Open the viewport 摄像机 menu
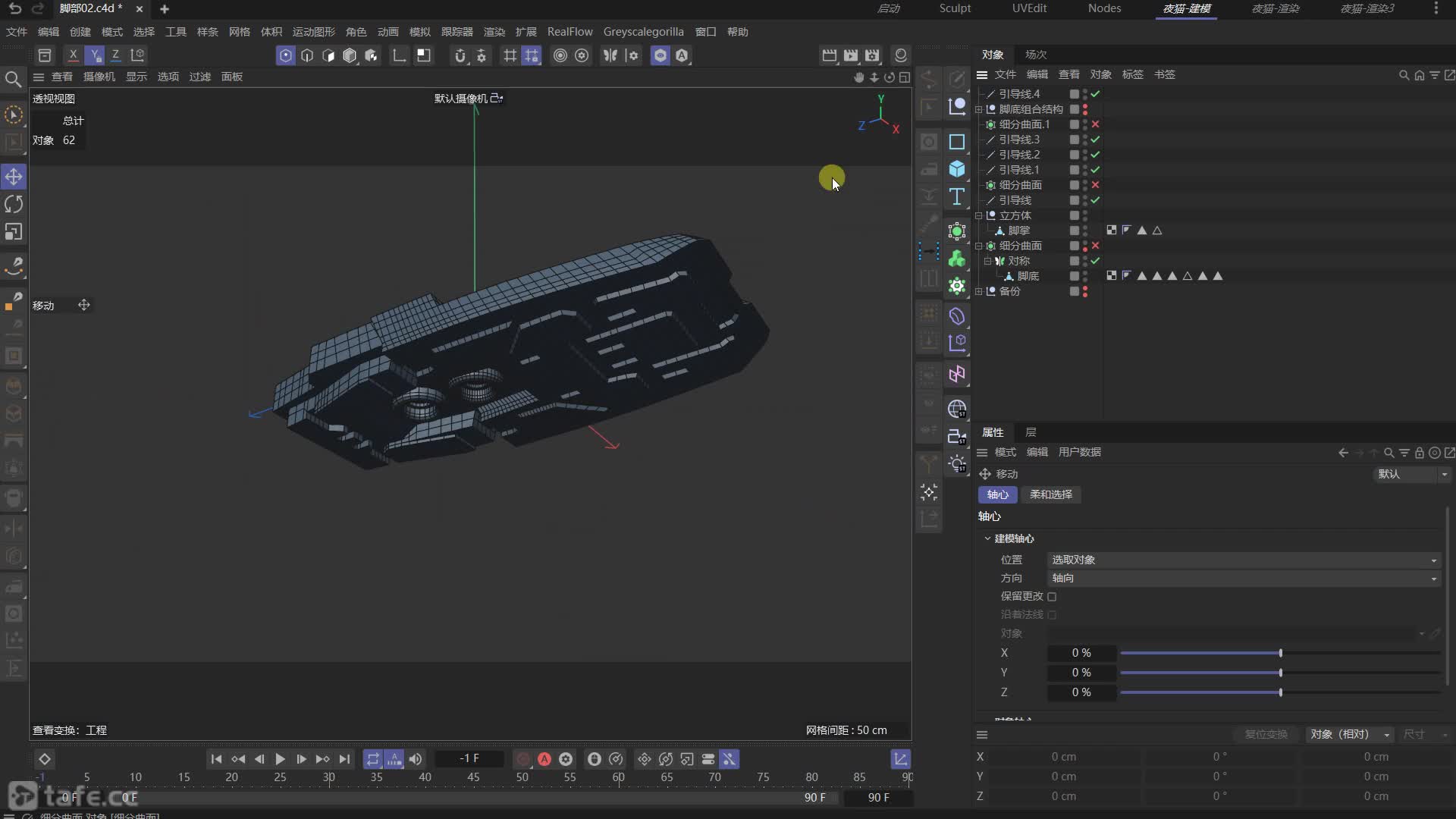The height and width of the screenshot is (819, 1456). [x=99, y=77]
